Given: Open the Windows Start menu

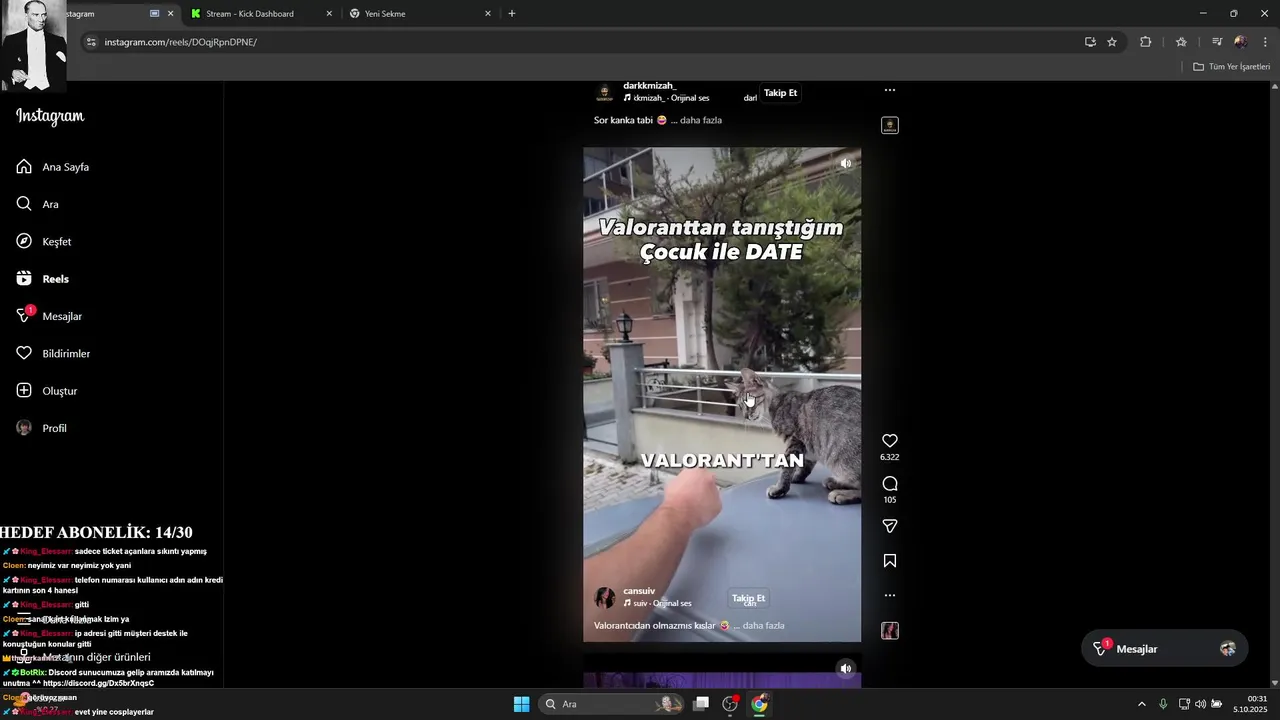Looking at the screenshot, I should pyautogui.click(x=521, y=704).
